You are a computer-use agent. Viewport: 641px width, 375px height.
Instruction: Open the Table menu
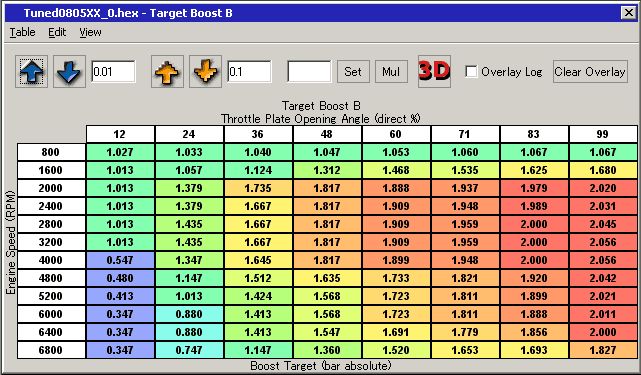coord(22,32)
